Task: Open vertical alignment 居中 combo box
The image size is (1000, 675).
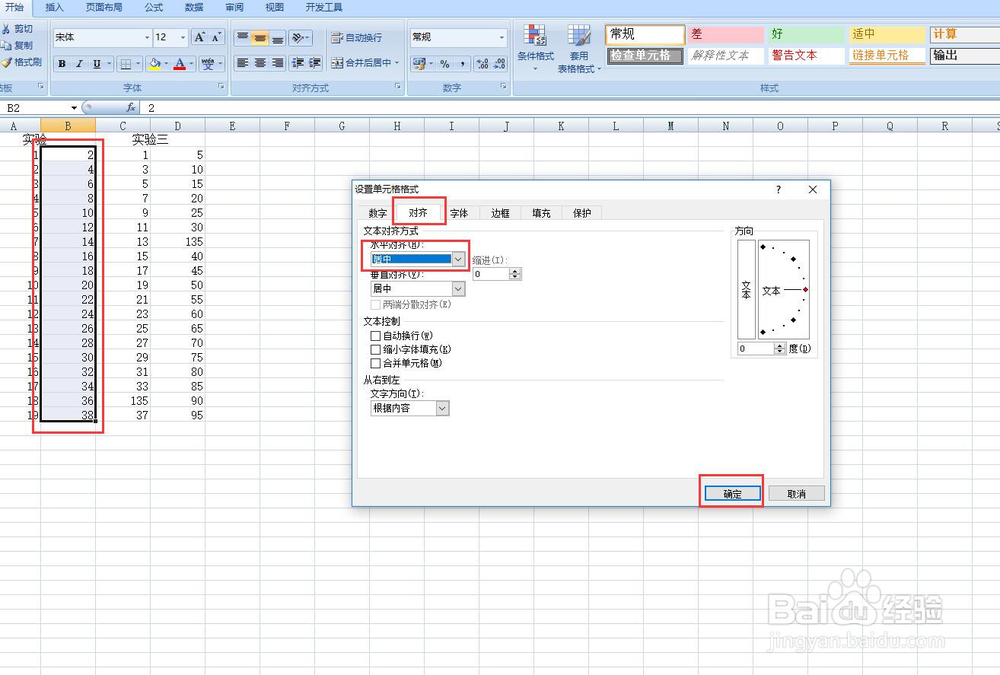Action: click(x=418, y=288)
